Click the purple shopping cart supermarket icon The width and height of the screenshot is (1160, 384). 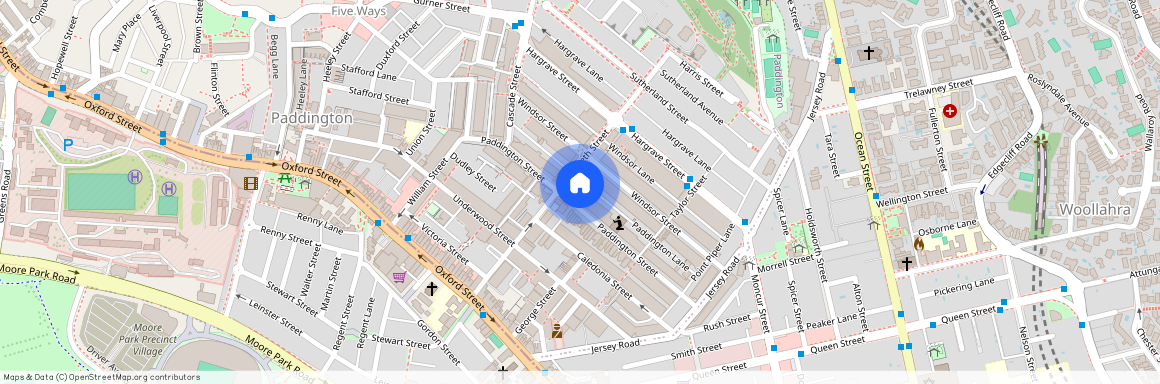point(399,277)
